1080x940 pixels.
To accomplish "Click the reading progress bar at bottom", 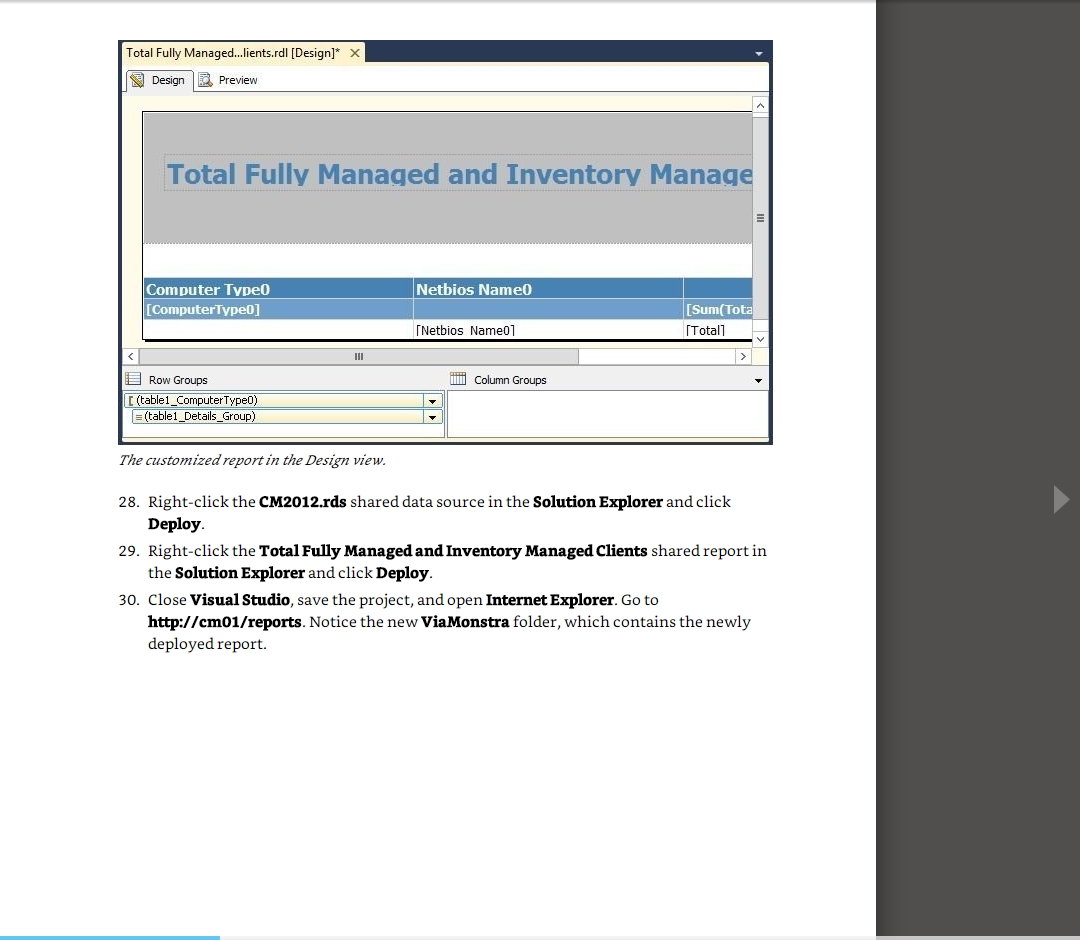I will (110, 936).
